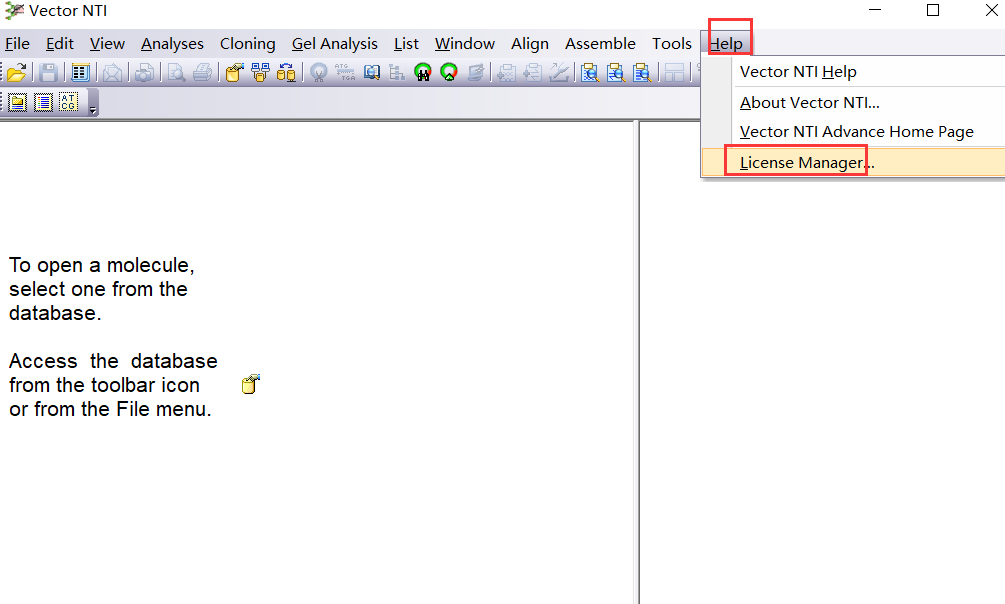Open the Align menu
This screenshot has height=604, width=1005.
[529, 44]
